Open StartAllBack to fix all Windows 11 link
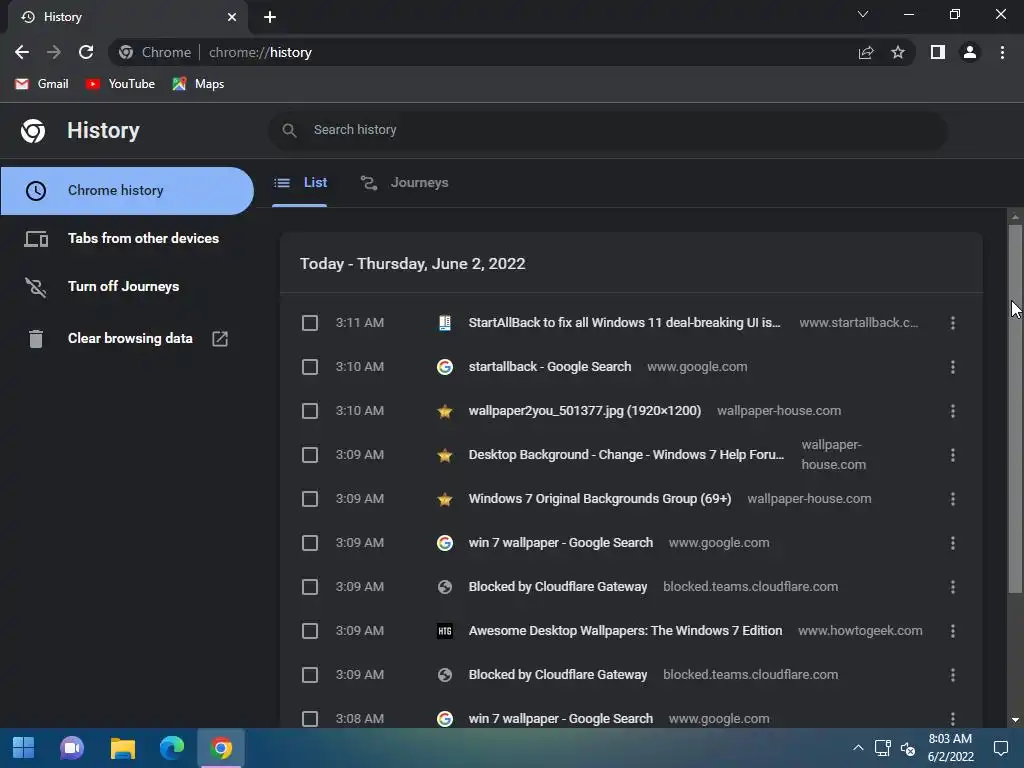 tap(624, 323)
